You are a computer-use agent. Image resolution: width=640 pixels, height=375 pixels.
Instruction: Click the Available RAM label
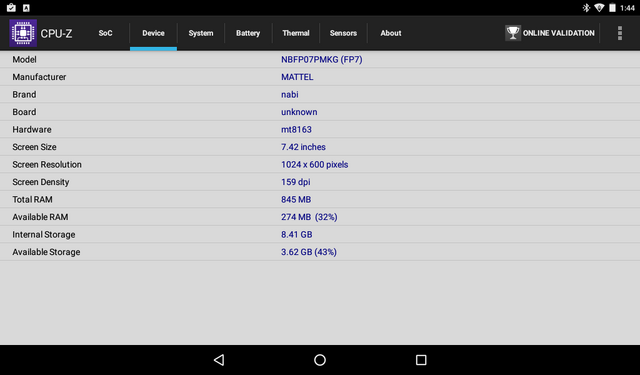pos(40,217)
